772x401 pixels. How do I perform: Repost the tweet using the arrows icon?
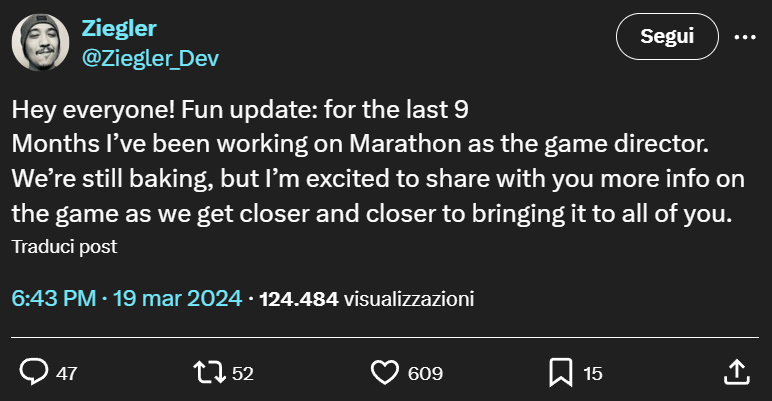tap(209, 373)
